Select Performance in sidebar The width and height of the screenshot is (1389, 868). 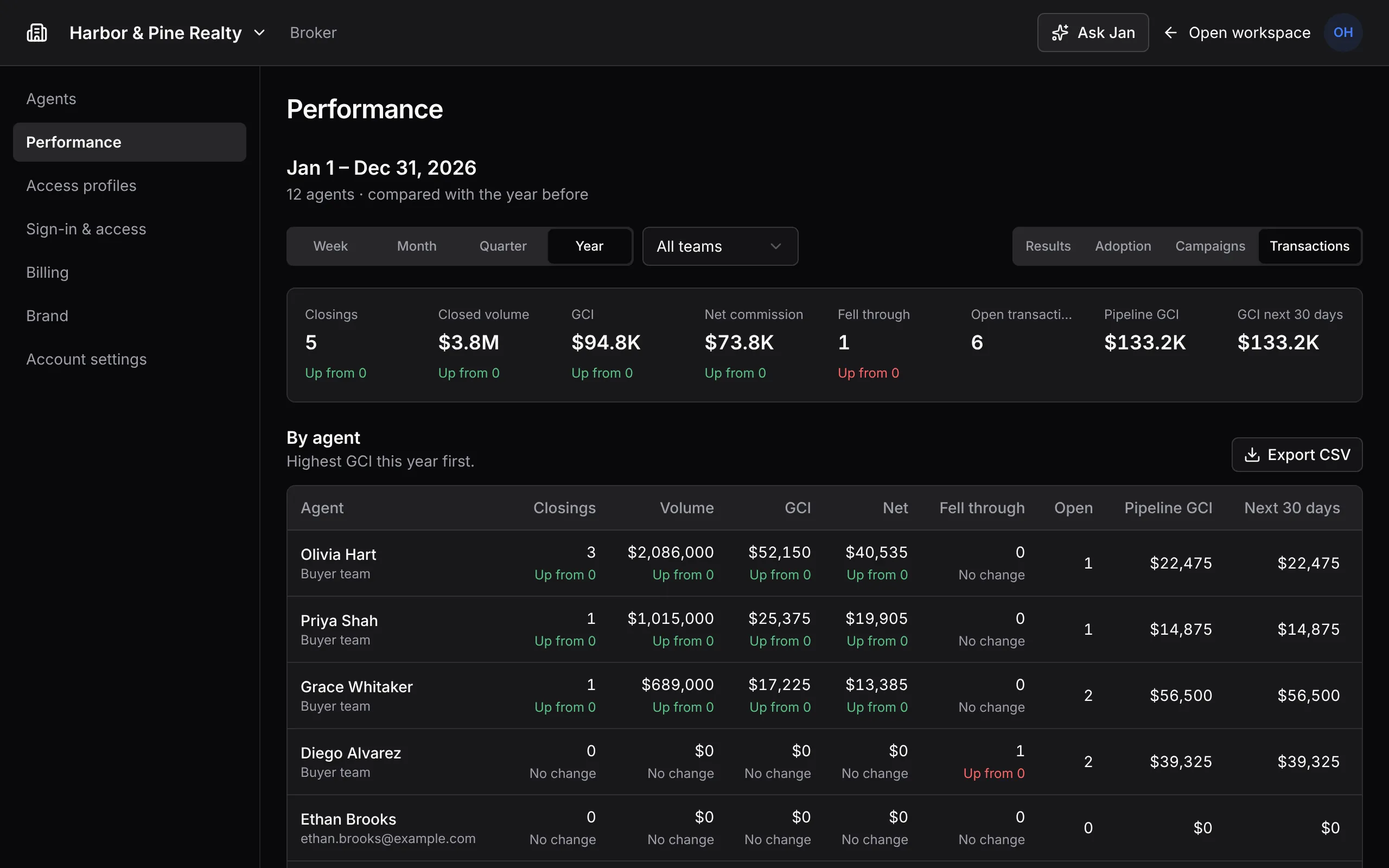130,142
